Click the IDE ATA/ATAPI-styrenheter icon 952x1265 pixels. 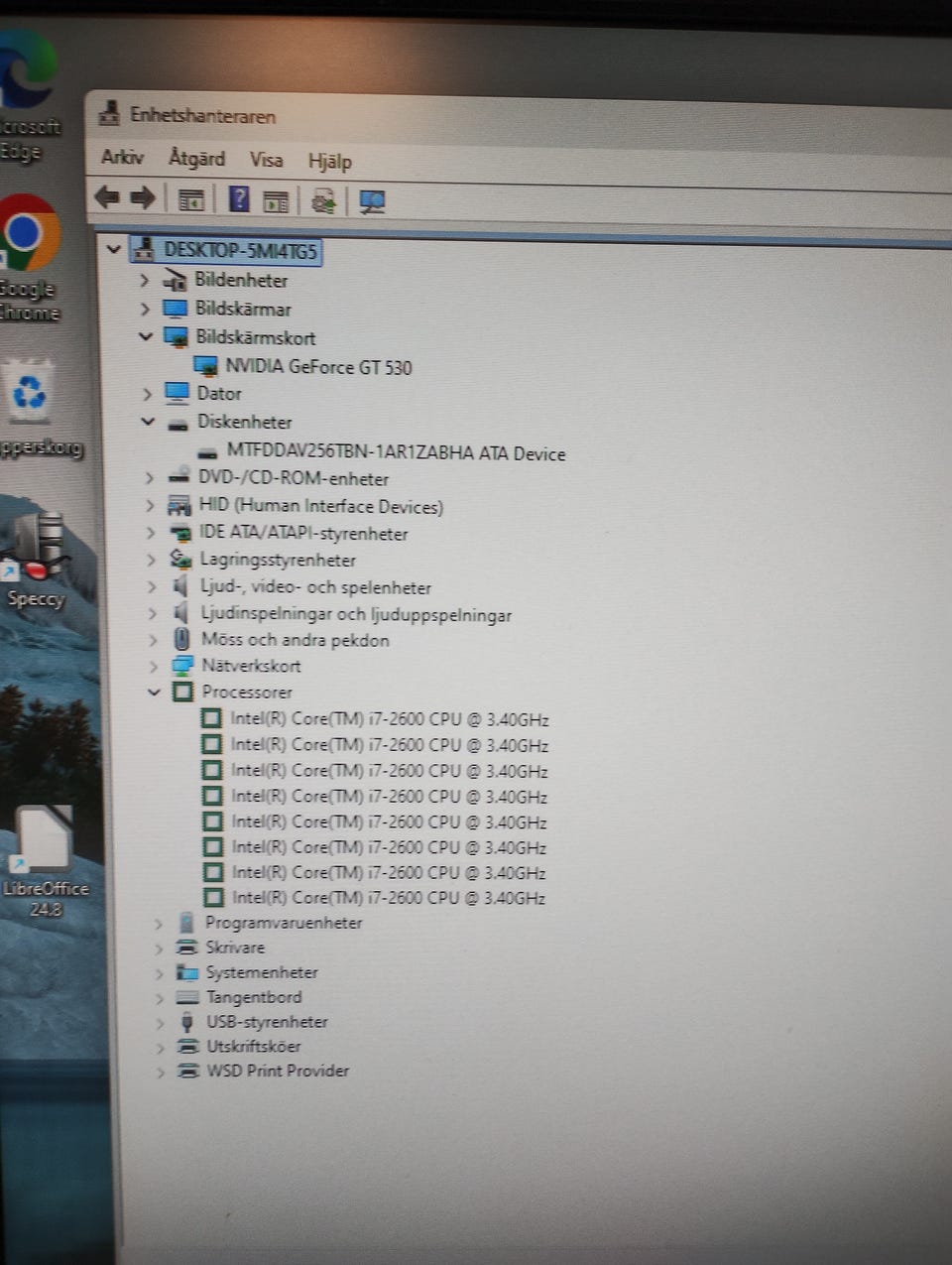[179, 533]
